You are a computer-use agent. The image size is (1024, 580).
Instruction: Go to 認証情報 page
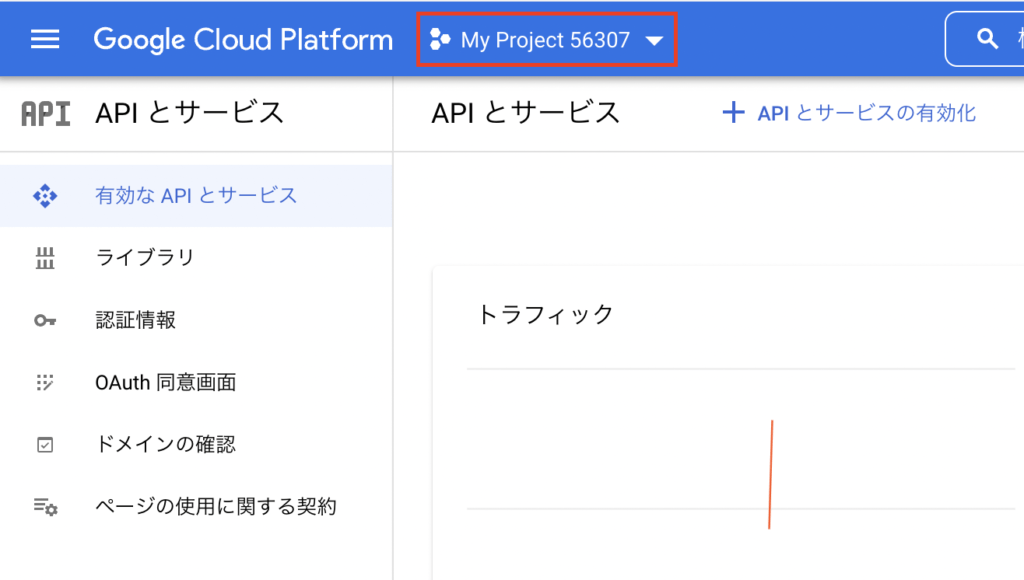point(135,320)
